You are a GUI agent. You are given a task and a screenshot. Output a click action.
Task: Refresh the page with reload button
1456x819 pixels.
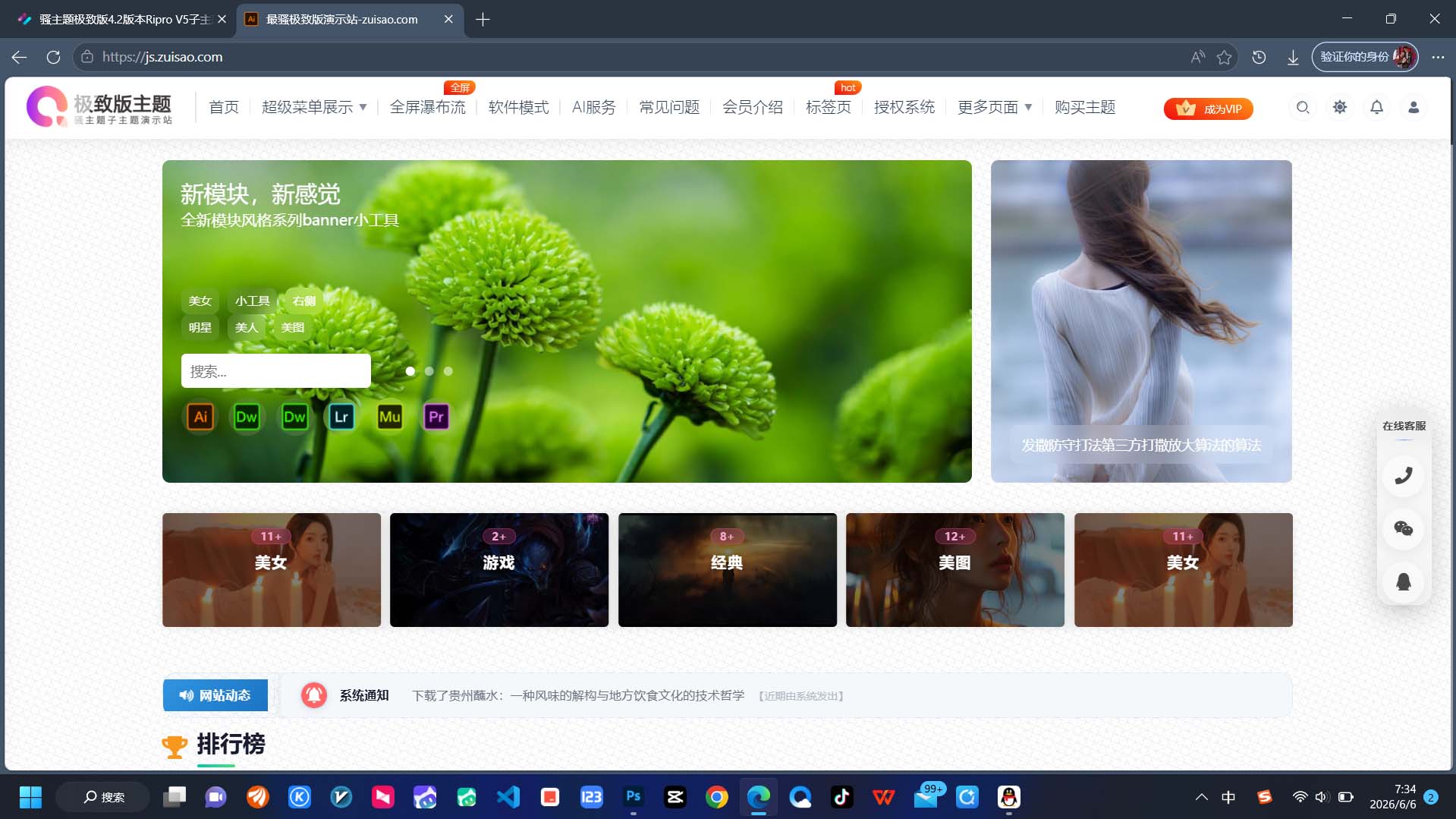[x=53, y=57]
